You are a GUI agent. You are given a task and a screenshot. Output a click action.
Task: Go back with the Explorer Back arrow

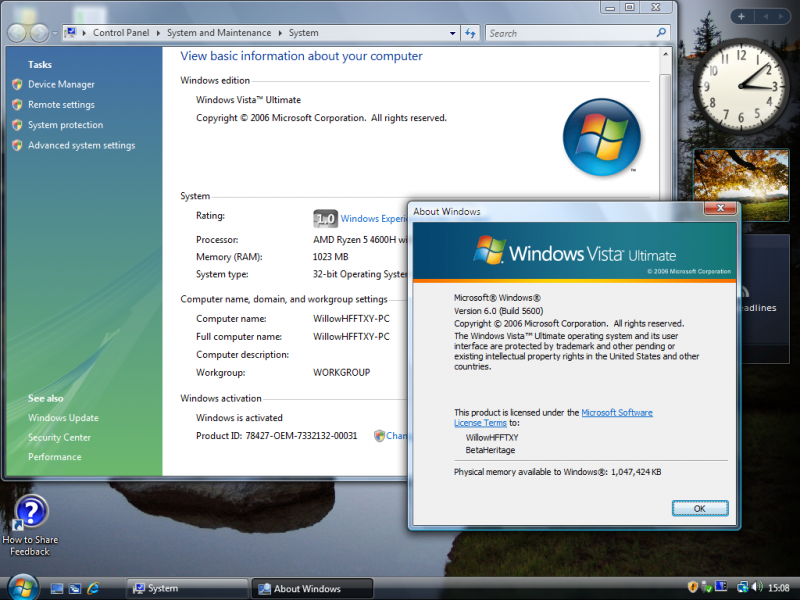click(x=17, y=33)
